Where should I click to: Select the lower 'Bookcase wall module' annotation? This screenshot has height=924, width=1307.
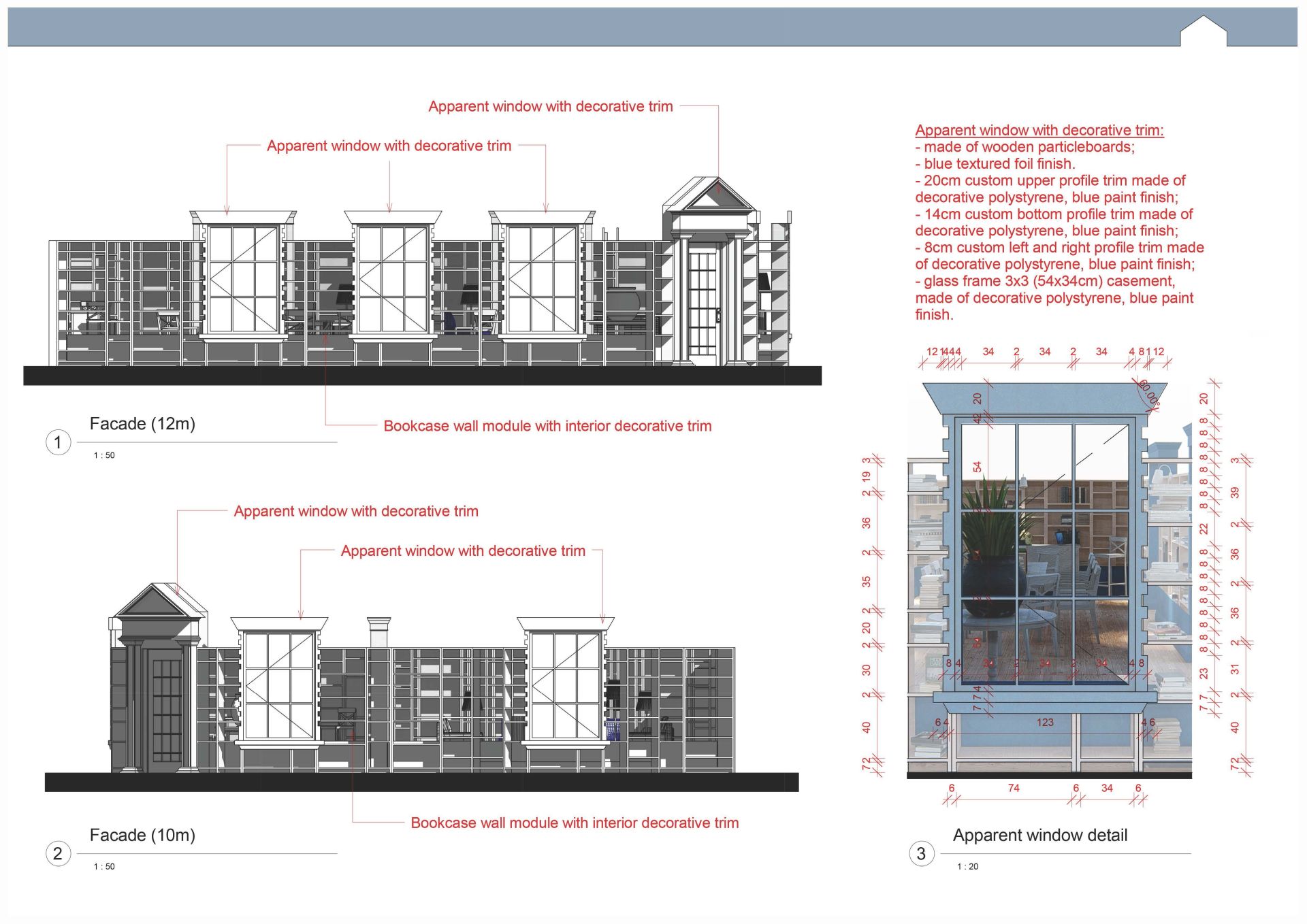[575, 823]
